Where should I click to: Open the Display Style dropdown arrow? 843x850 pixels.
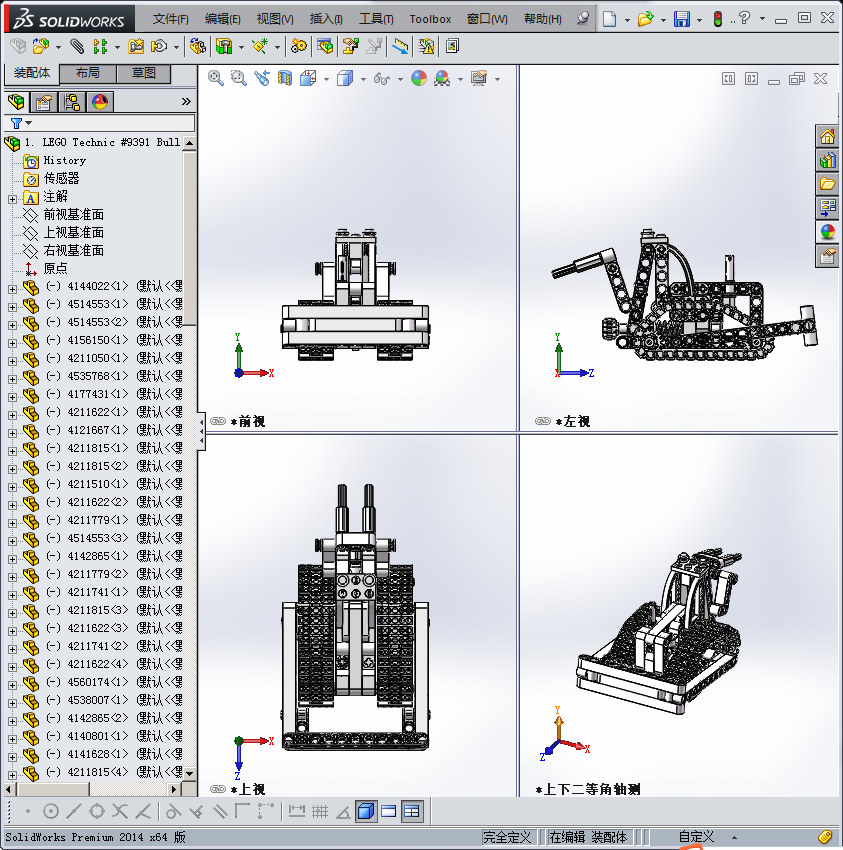pos(363,79)
